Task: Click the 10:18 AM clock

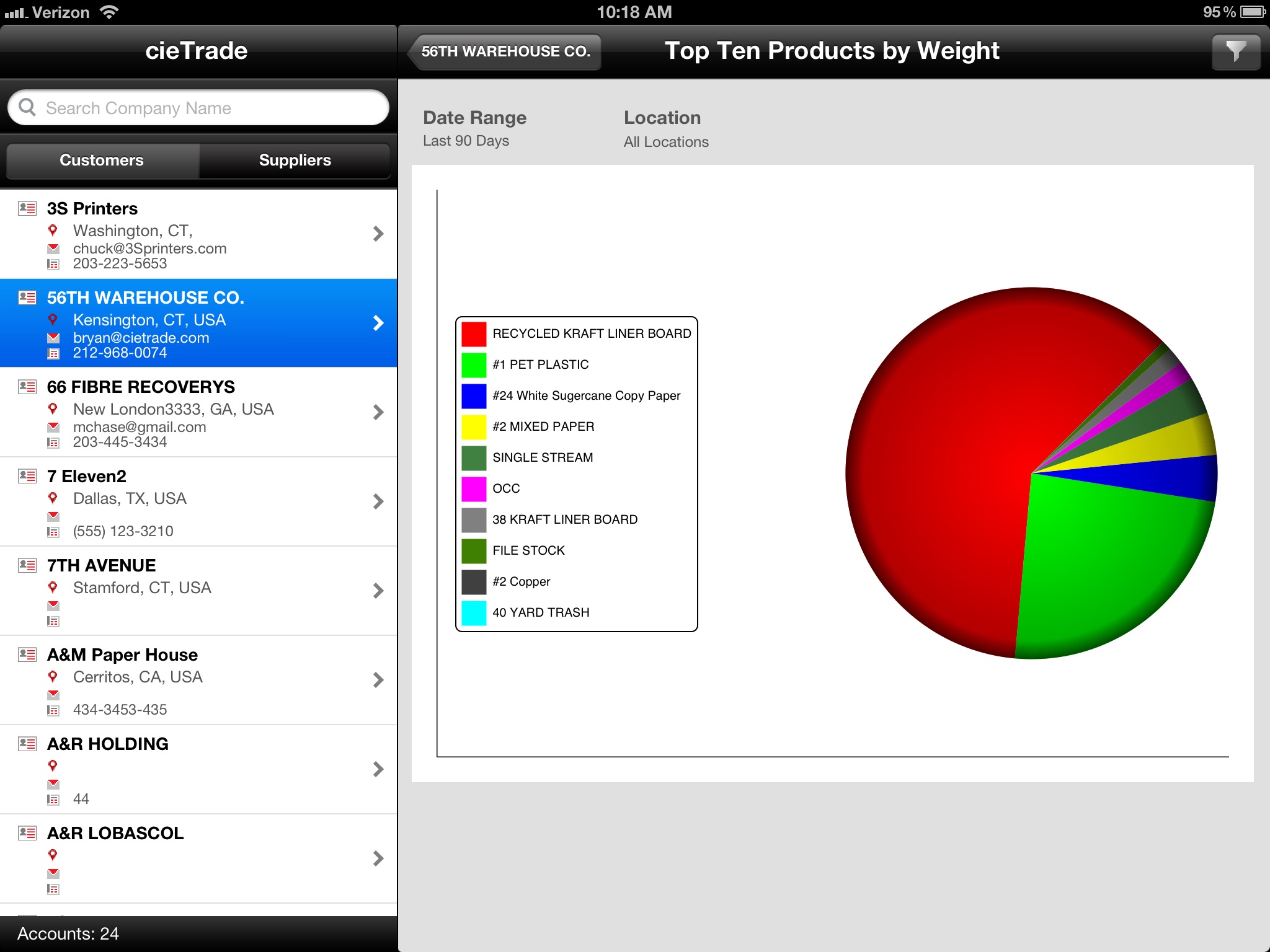Action: coord(634,12)
